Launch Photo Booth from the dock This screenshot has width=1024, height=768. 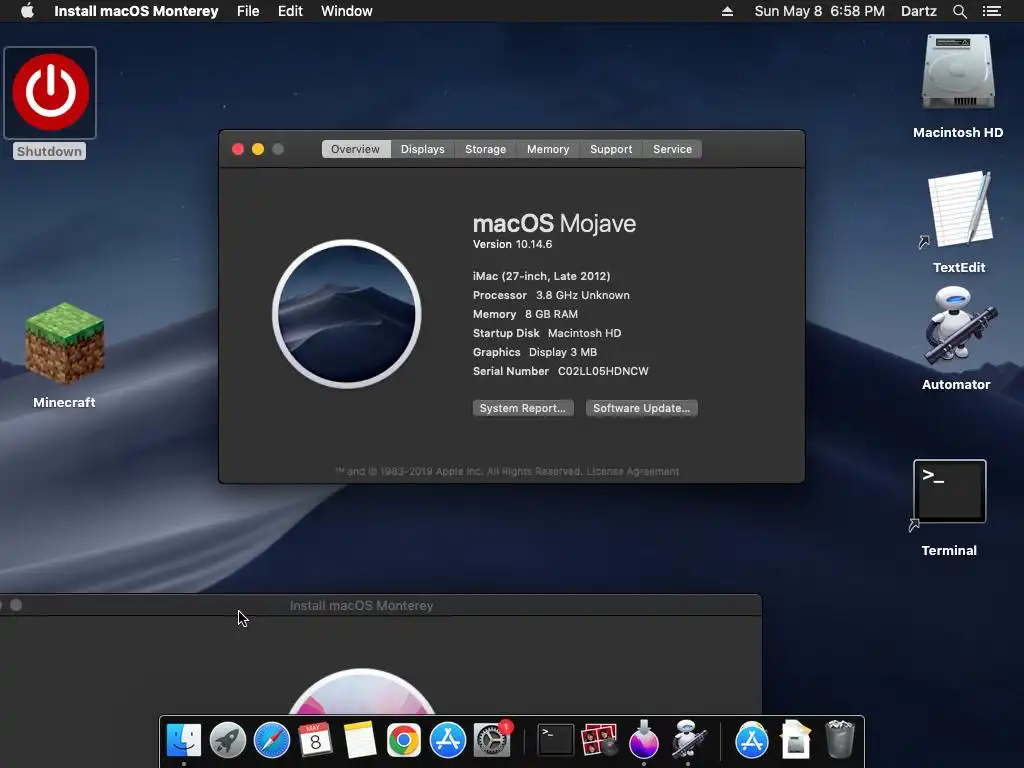(x=599, y=741)
